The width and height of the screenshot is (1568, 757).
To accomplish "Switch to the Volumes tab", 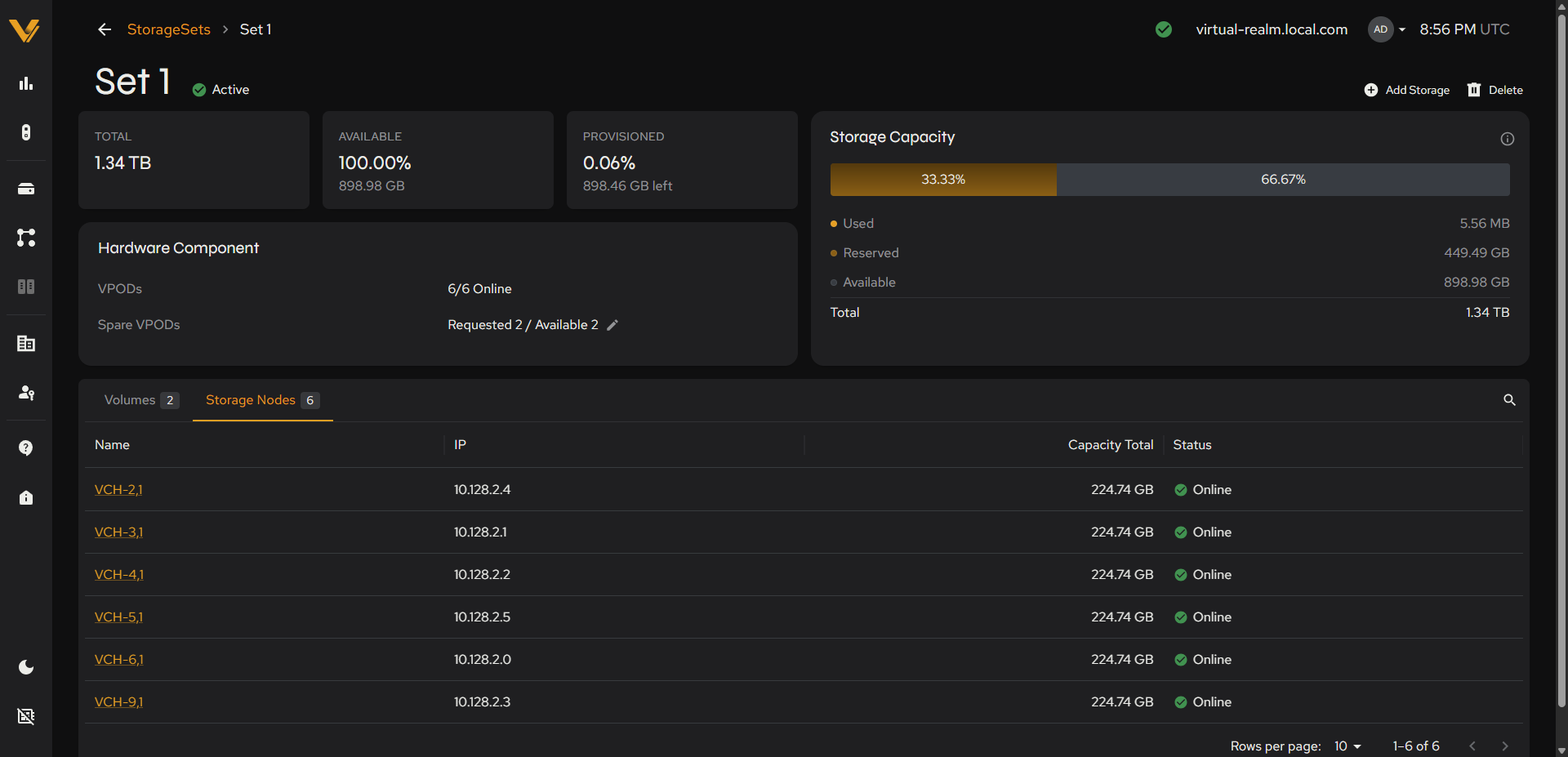I will [141, 400].
